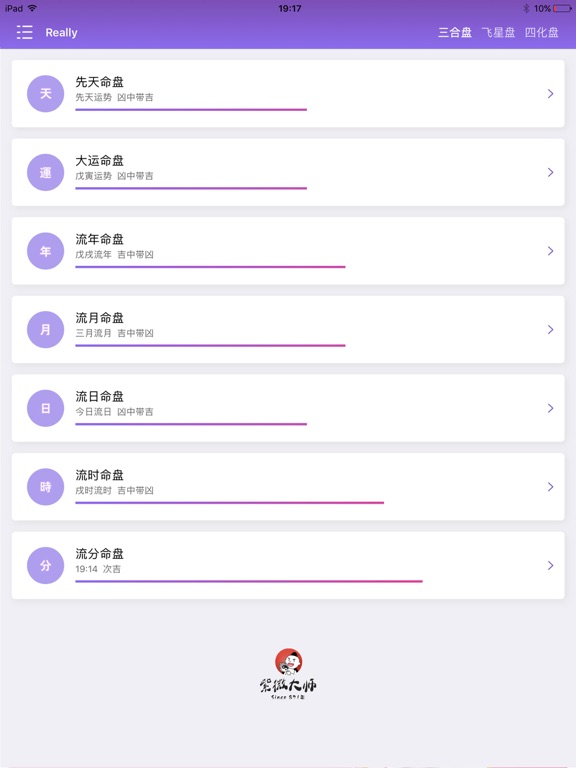The image size is (576, 768).
Task: Expand 先天命盘 with its chevron arrow
Action: (x=551, y=94)
